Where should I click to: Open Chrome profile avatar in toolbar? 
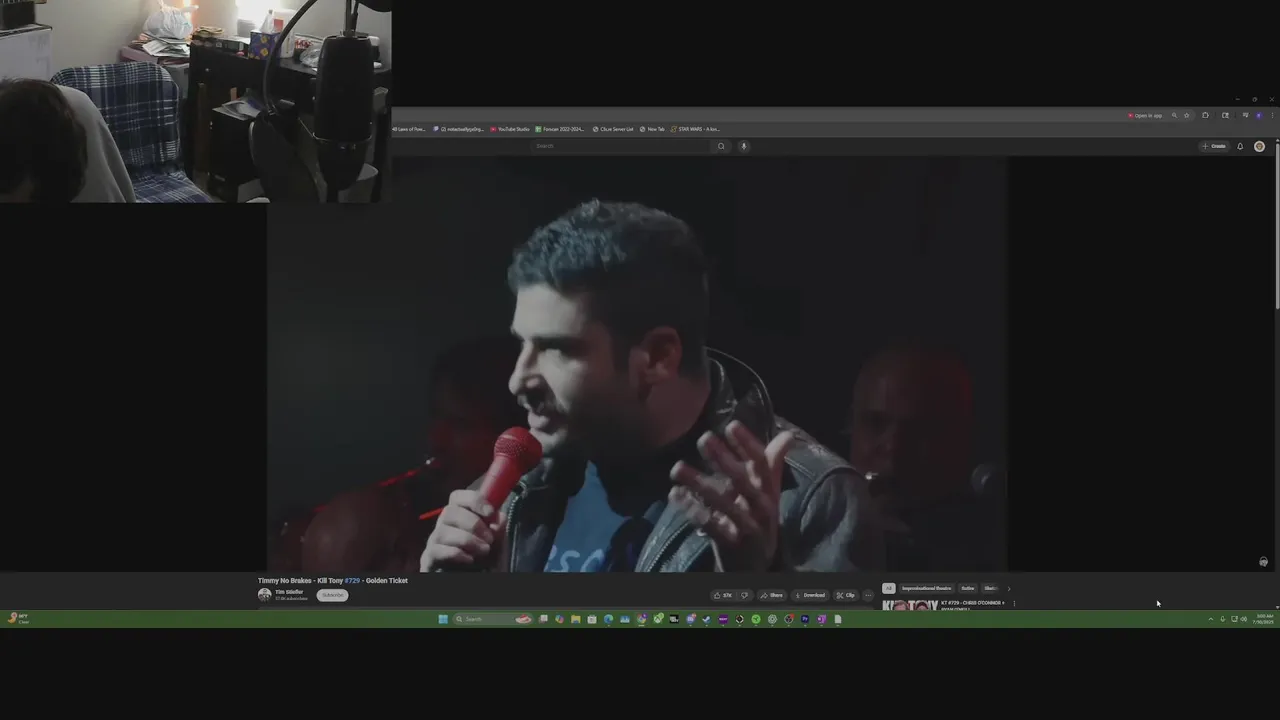pyautogui.click(x=1259, y=115)
